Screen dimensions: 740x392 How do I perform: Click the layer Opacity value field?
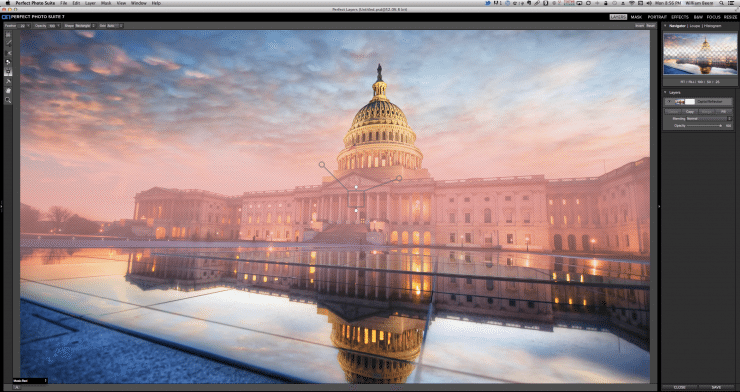728,126
